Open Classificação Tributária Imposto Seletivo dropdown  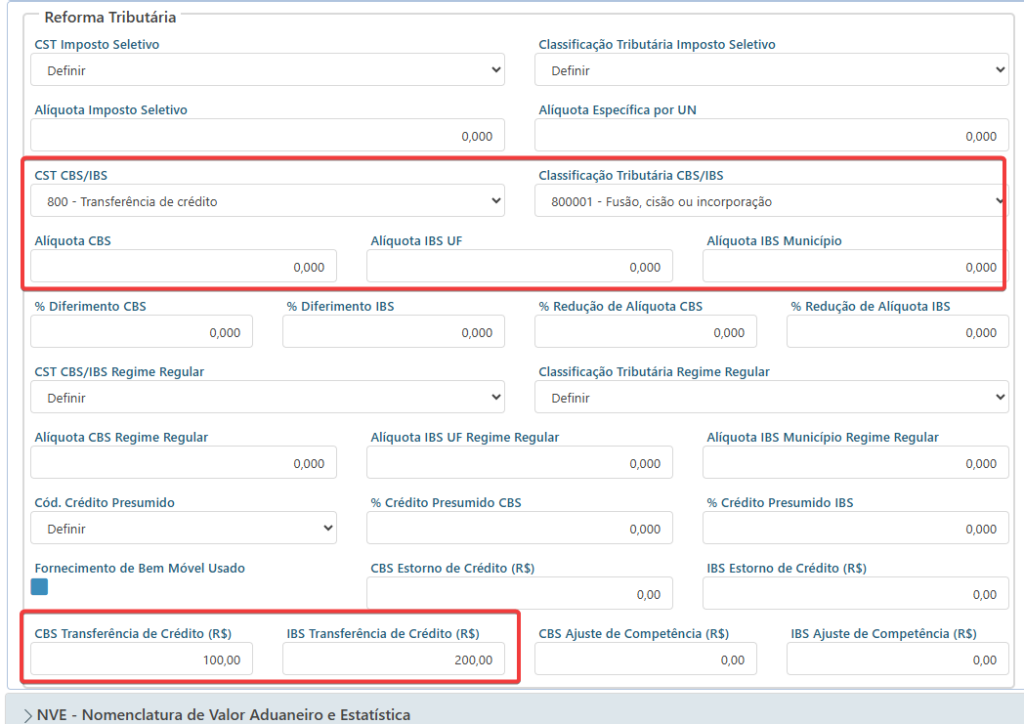tap(771, 70)
